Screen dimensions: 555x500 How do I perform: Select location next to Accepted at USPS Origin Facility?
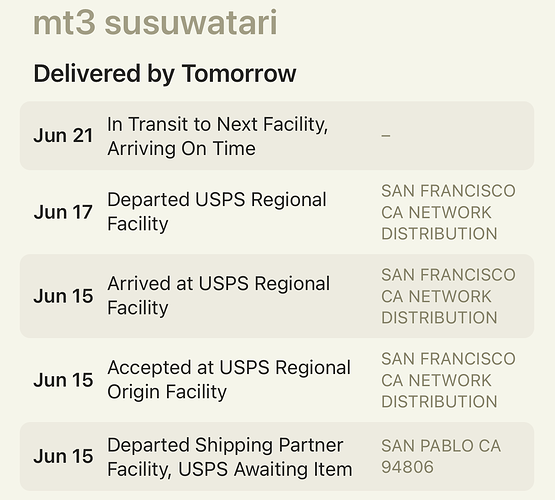pos(448,380)
